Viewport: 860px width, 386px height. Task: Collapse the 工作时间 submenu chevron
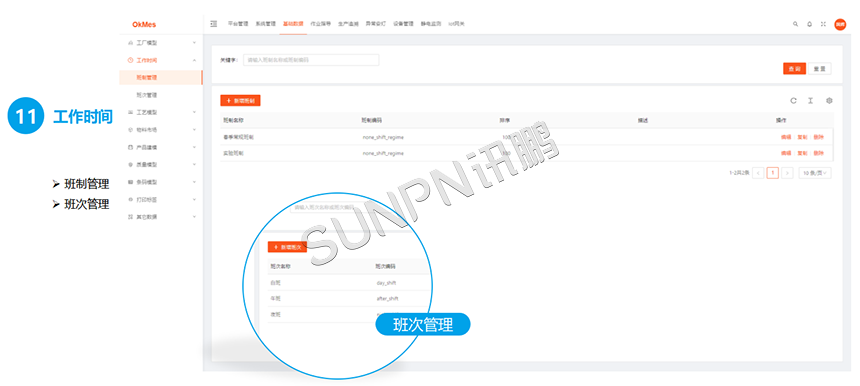point(194,60)
